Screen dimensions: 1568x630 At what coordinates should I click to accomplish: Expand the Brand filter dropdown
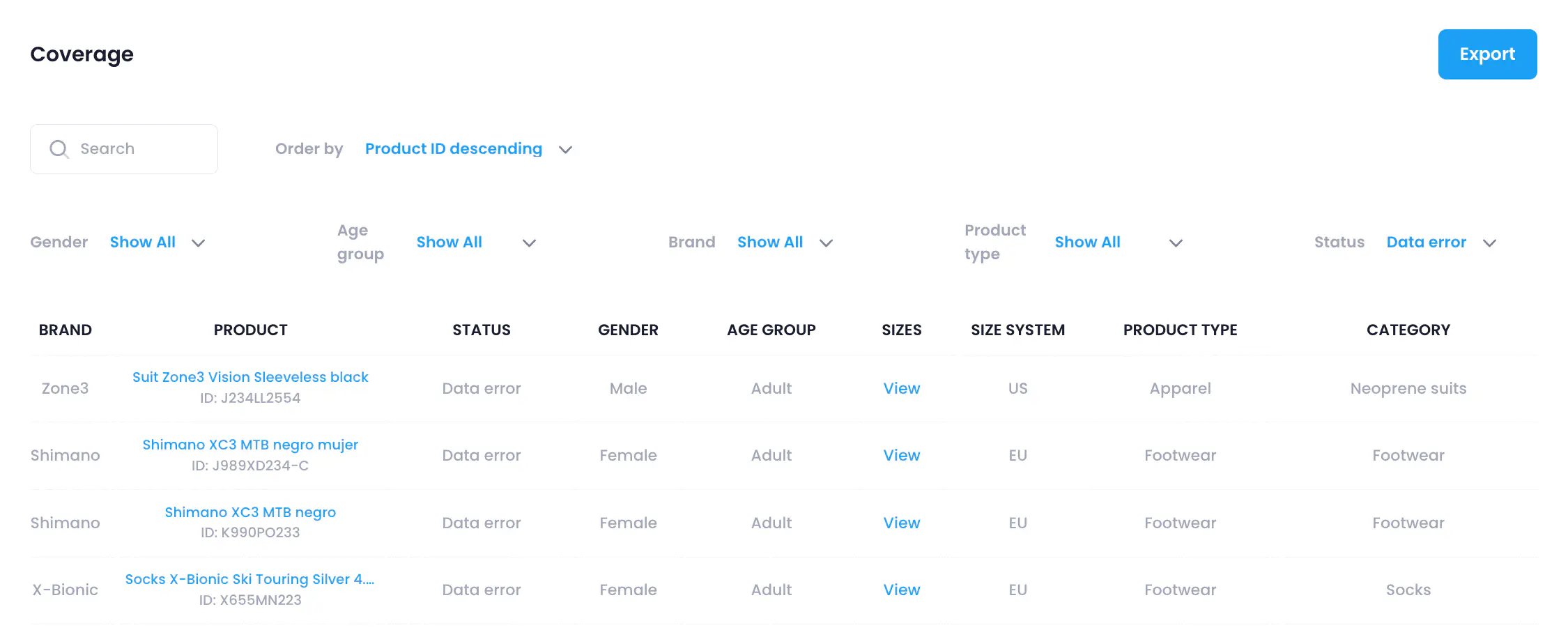click(x=826, y=243)
